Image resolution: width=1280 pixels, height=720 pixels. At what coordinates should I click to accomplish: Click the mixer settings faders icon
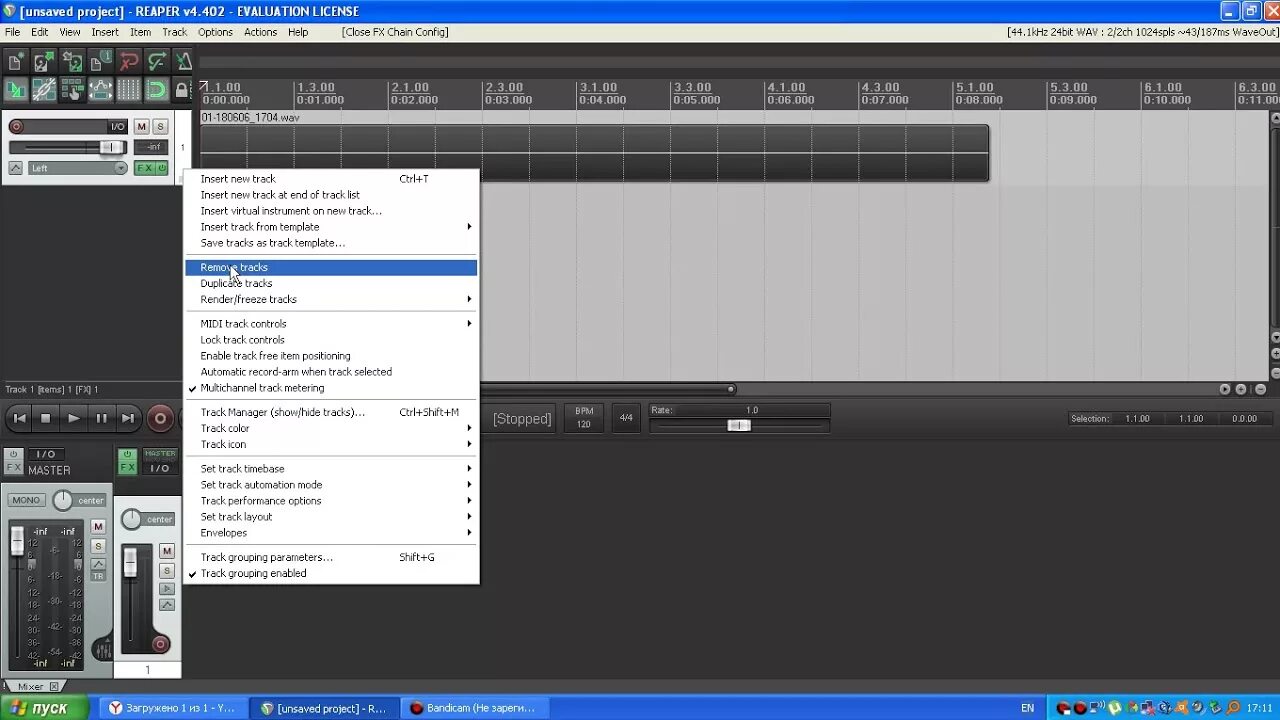pyautogui.click(x=104, y=649)
